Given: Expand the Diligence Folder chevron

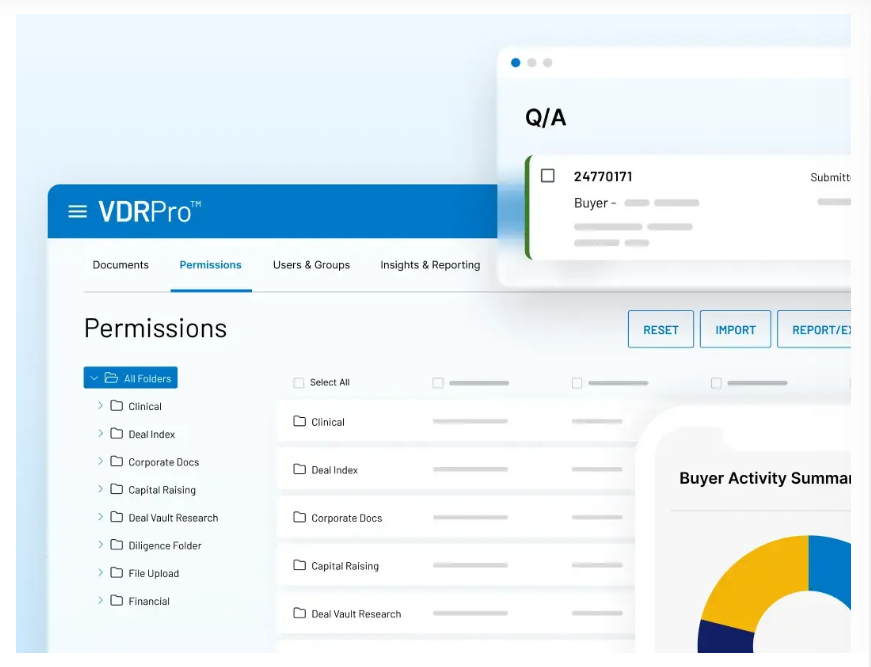Looking at the screenshot, I should coord(101,545).
